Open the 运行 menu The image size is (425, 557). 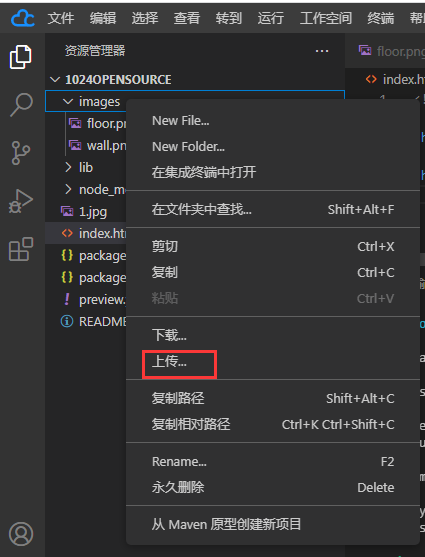[x=270, y=18]
